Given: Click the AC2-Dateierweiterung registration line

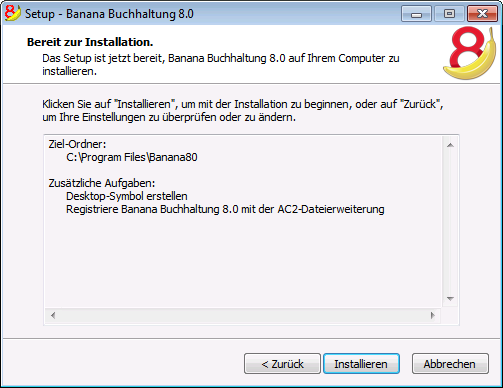Looking at the screenshot, I should [x=225, y=209].
